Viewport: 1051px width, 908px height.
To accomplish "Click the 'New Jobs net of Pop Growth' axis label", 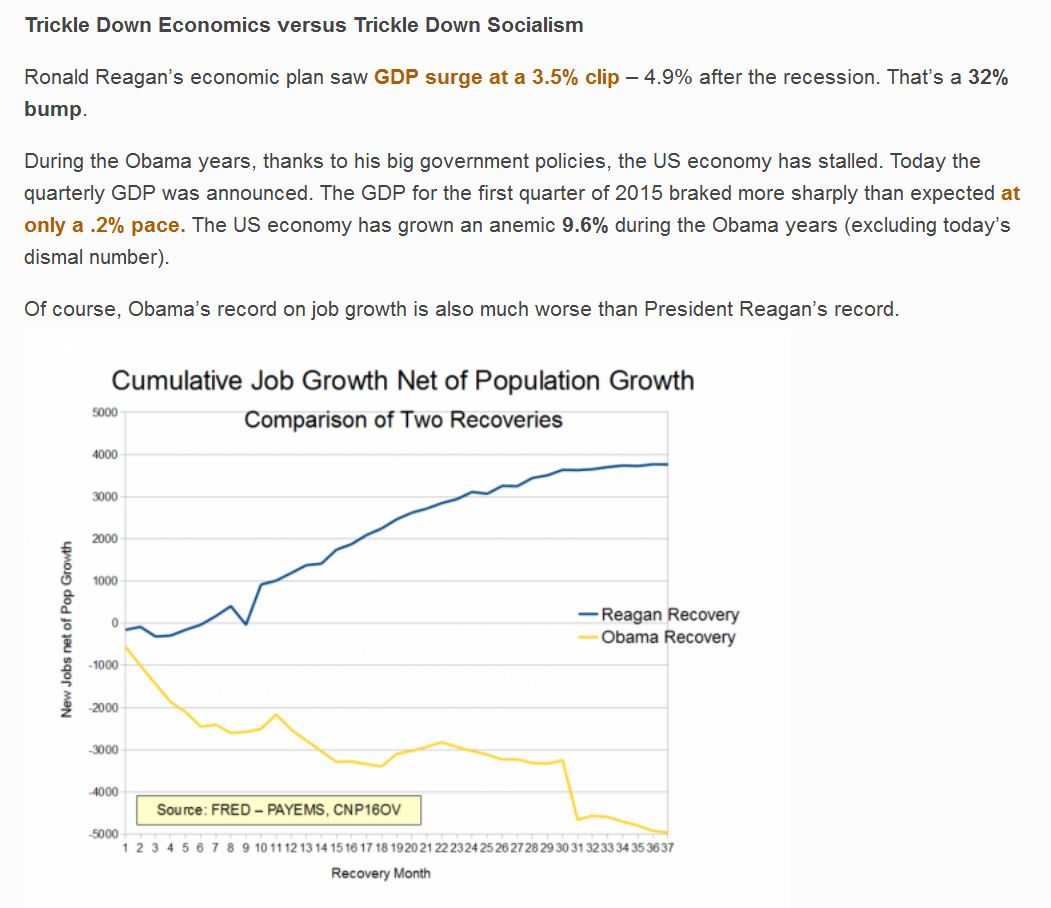I will pyautogui.click(x=66, y=630).
